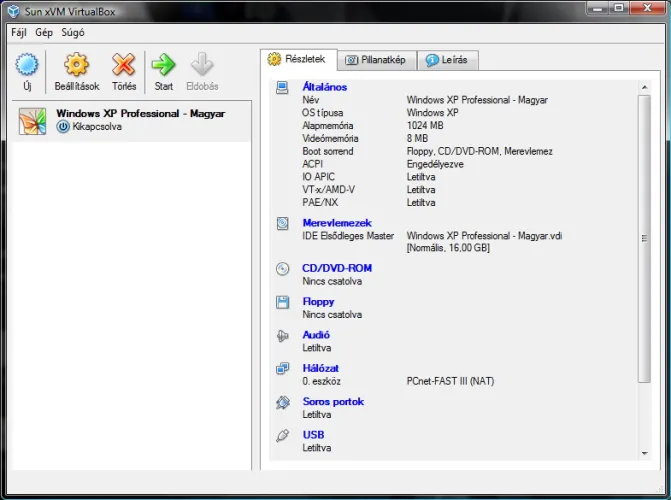Click the details scrollbar up arrow

tap(644, 87)
